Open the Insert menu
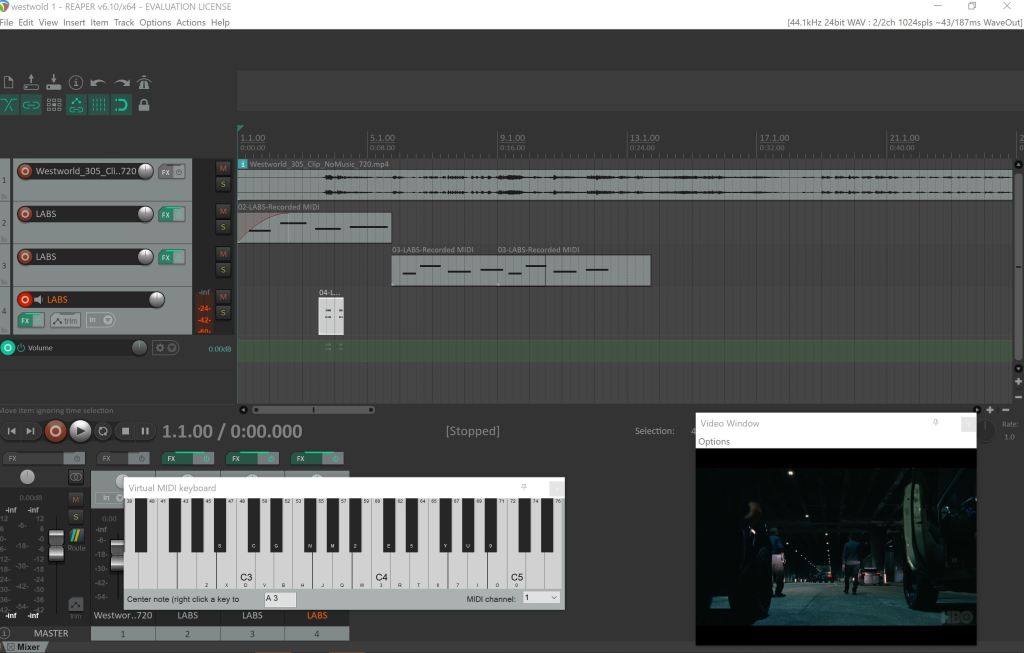This screenshot has height=653, width=1024. [74, 22]
